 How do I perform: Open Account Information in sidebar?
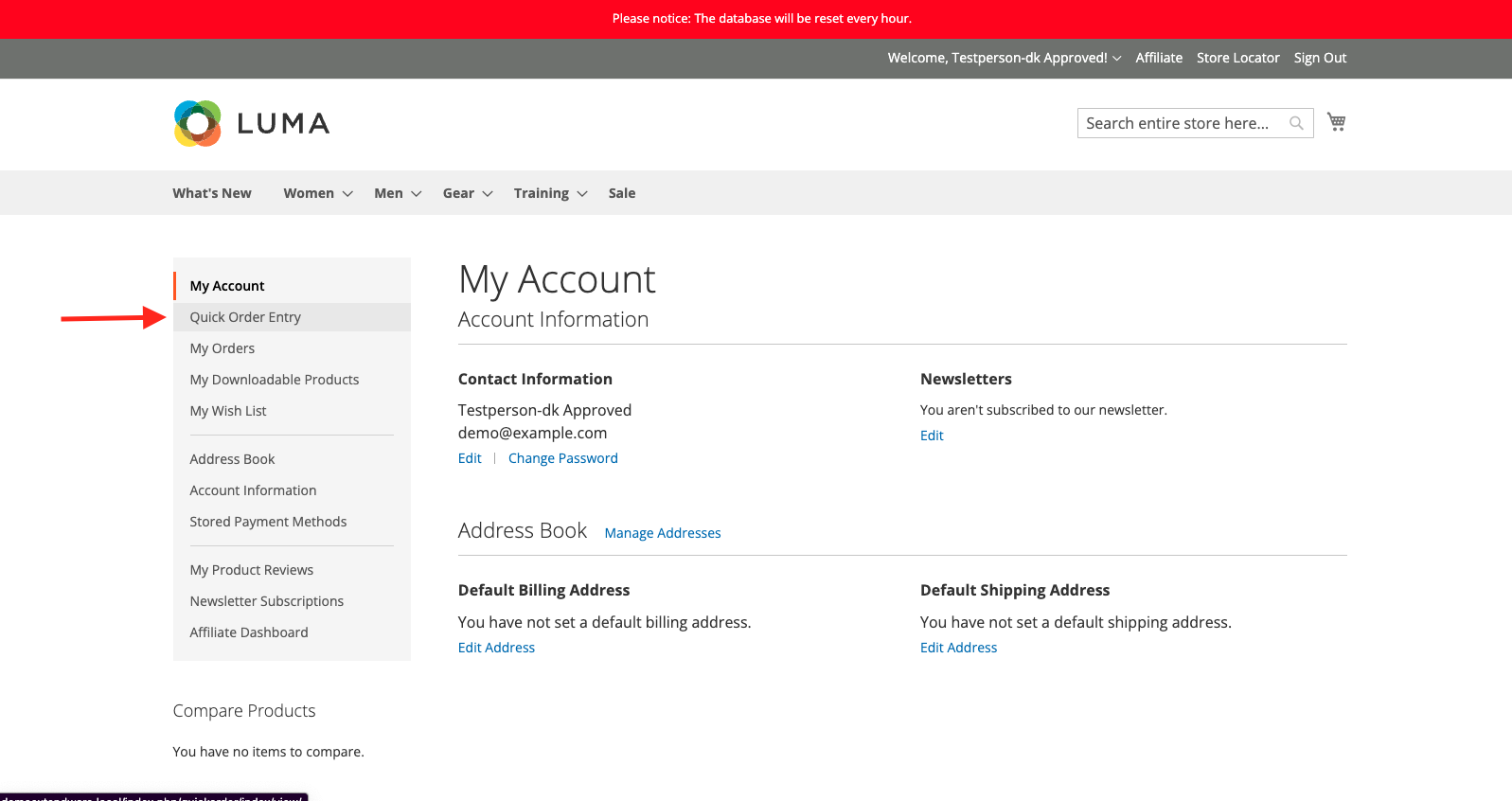[253, 490]
